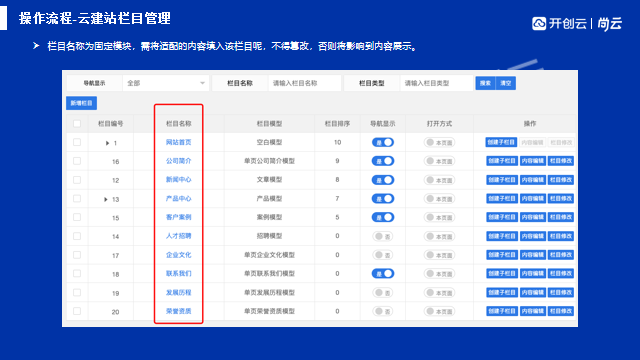This screenshot has height=360, width=640.
Task: Toggle 打开方式 switch for 网站首页 row
Action: click(x=439, y=142)
